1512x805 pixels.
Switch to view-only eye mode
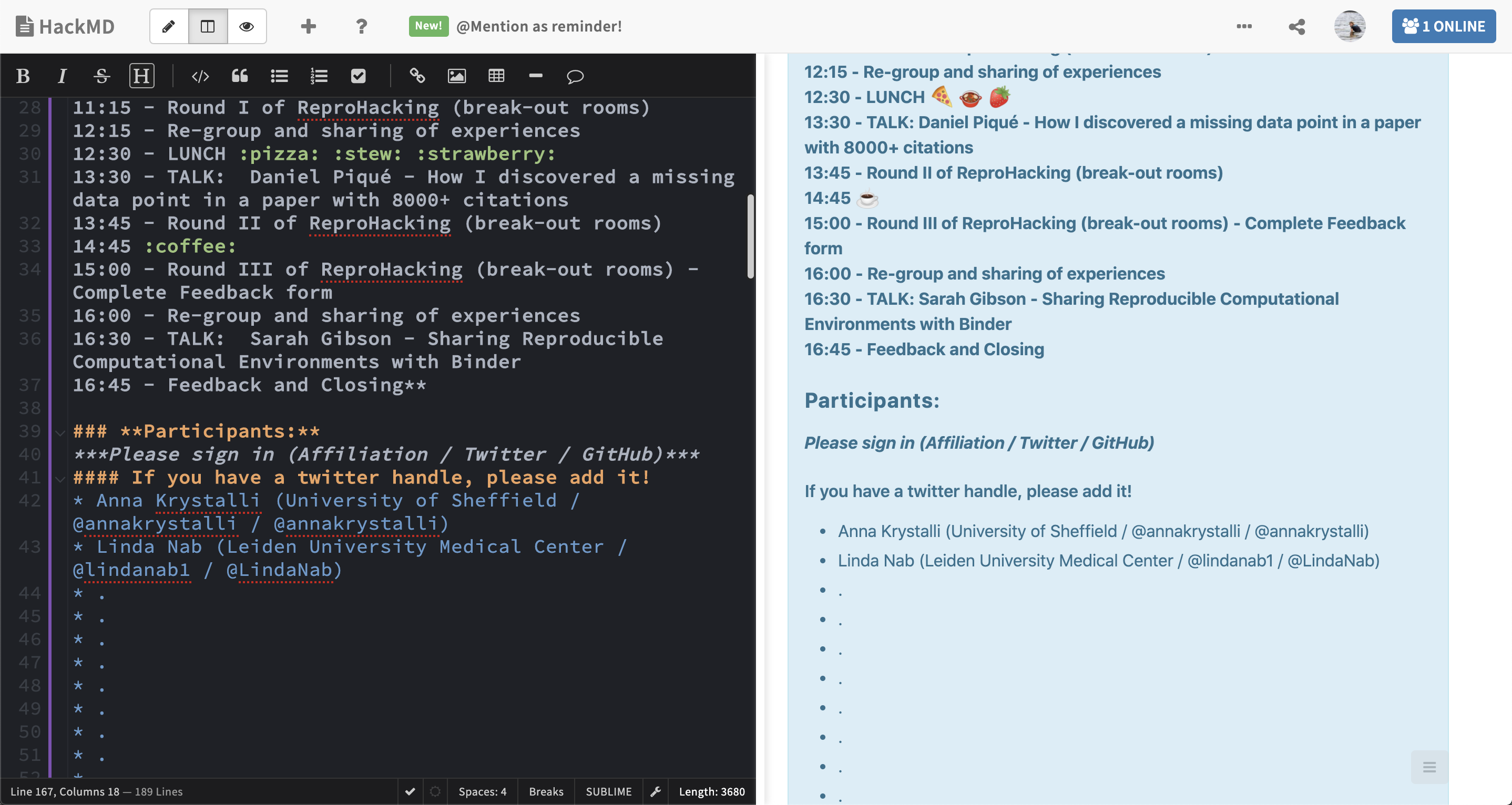click(x=247, y=26)
